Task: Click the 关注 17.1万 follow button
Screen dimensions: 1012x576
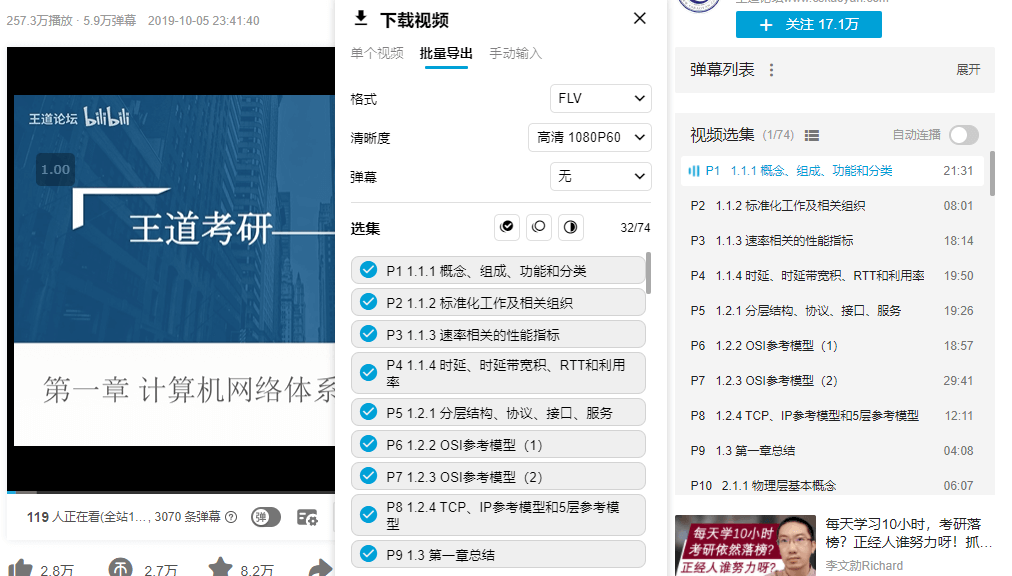Action: point(808,24)
